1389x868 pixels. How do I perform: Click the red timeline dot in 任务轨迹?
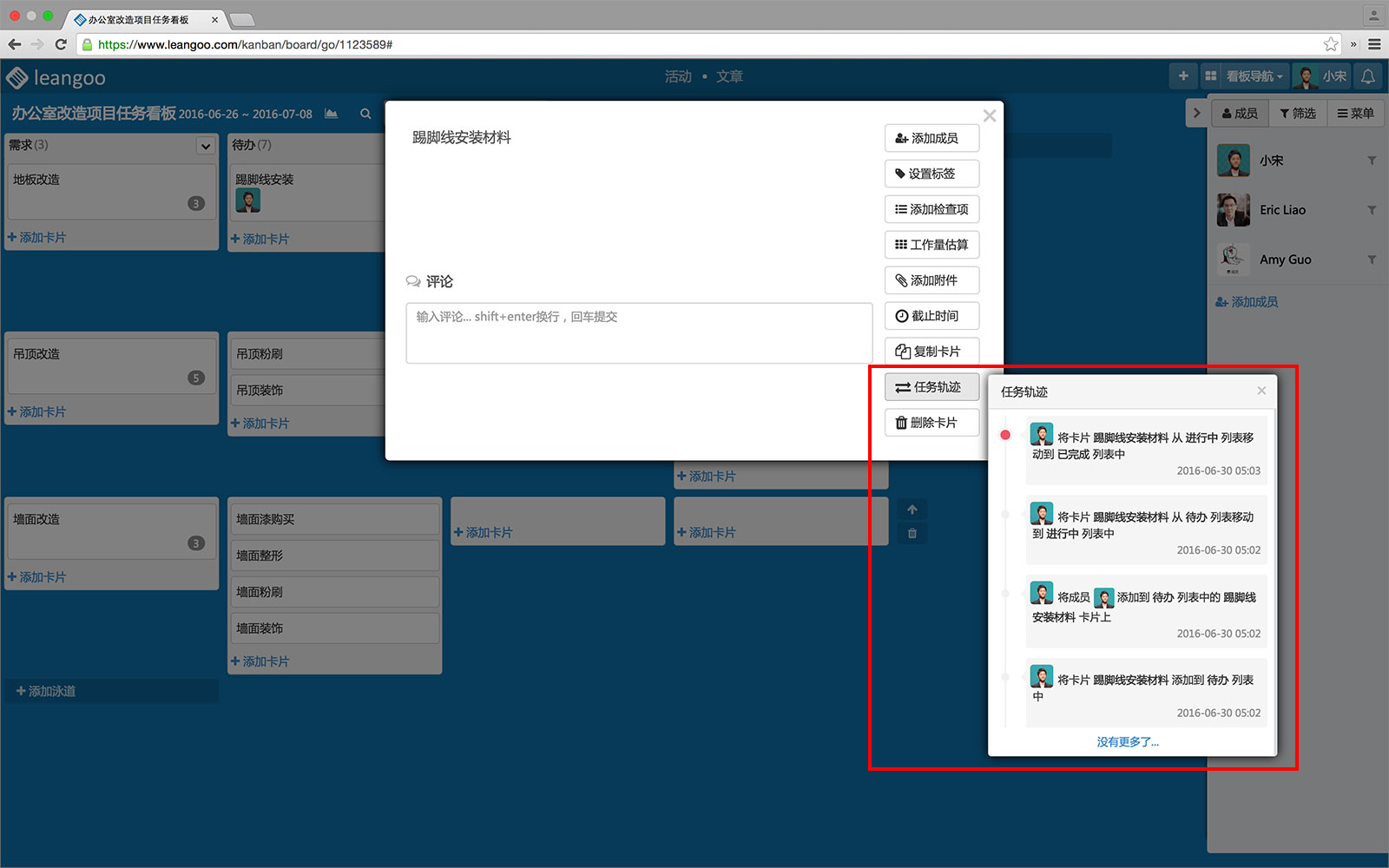1005,435
